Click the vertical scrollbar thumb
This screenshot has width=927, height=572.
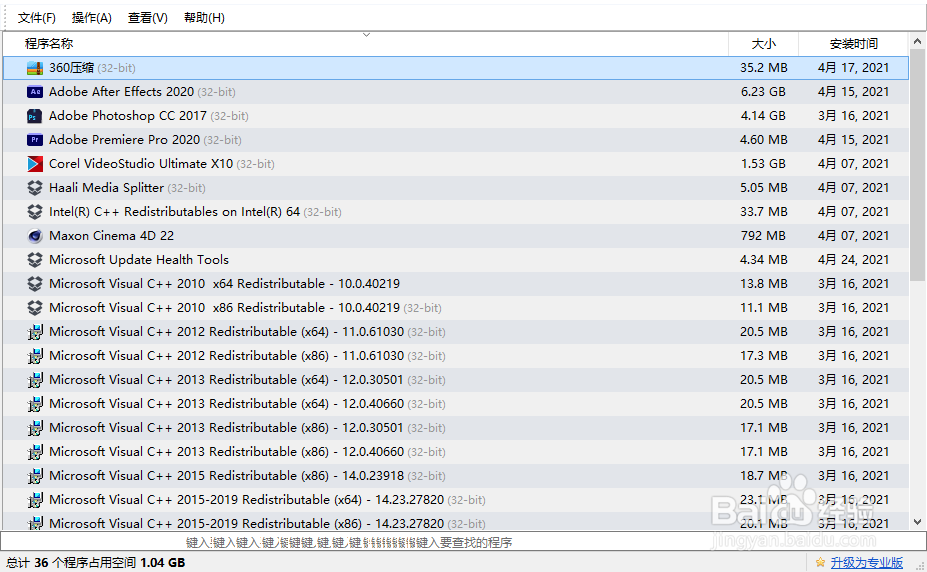point(917,167)
